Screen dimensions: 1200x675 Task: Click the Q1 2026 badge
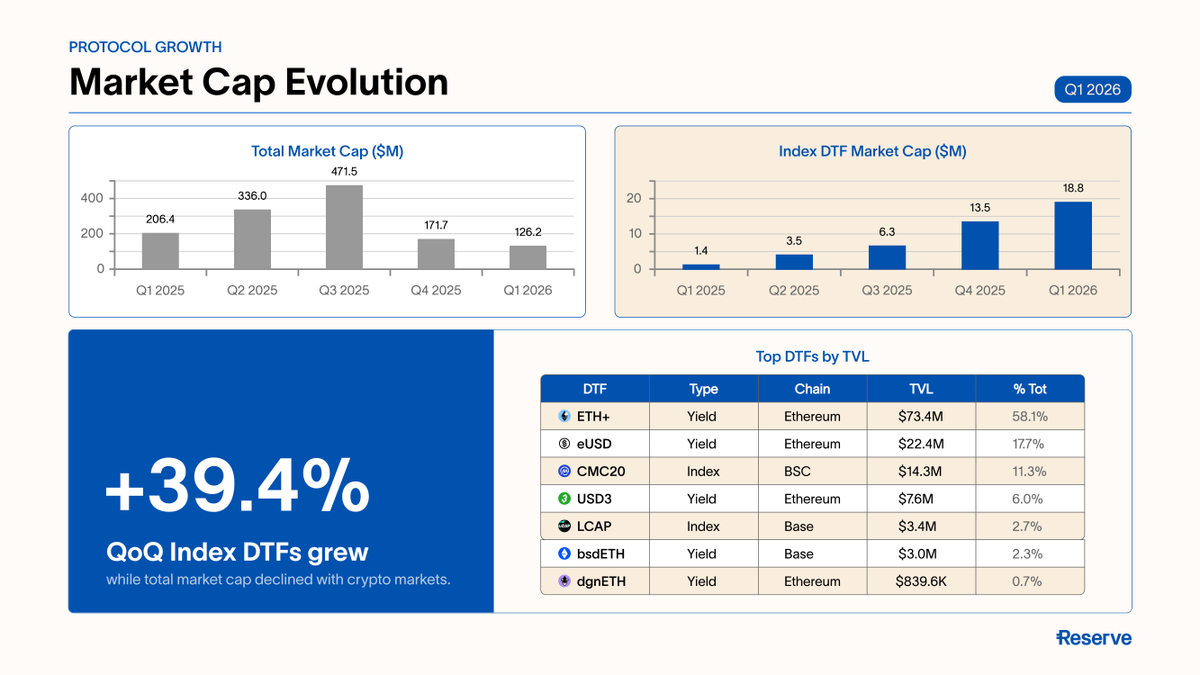point(1093,90)
